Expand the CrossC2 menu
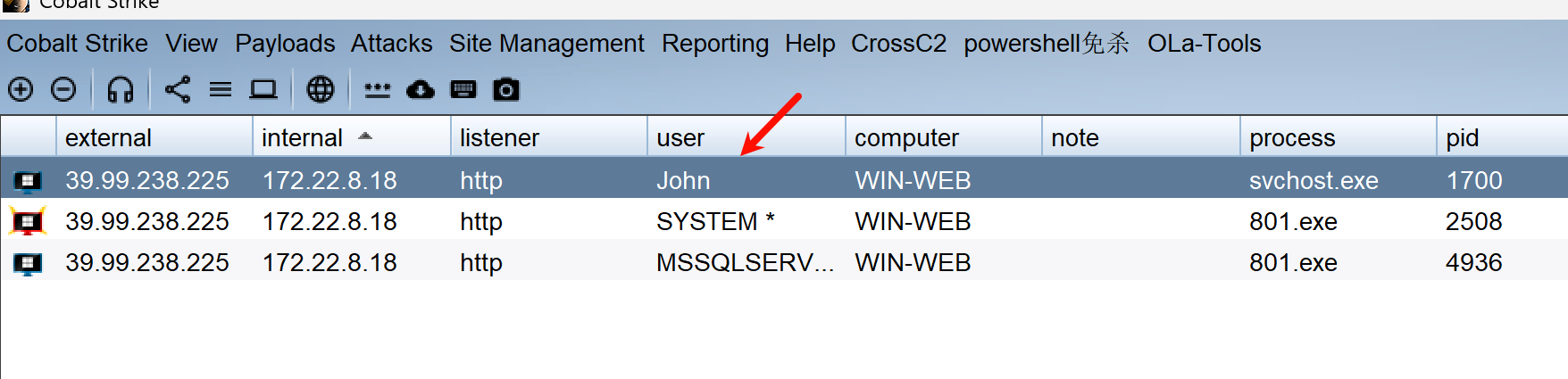Viewport: 1568px width, 379px height. click(898, 43)
